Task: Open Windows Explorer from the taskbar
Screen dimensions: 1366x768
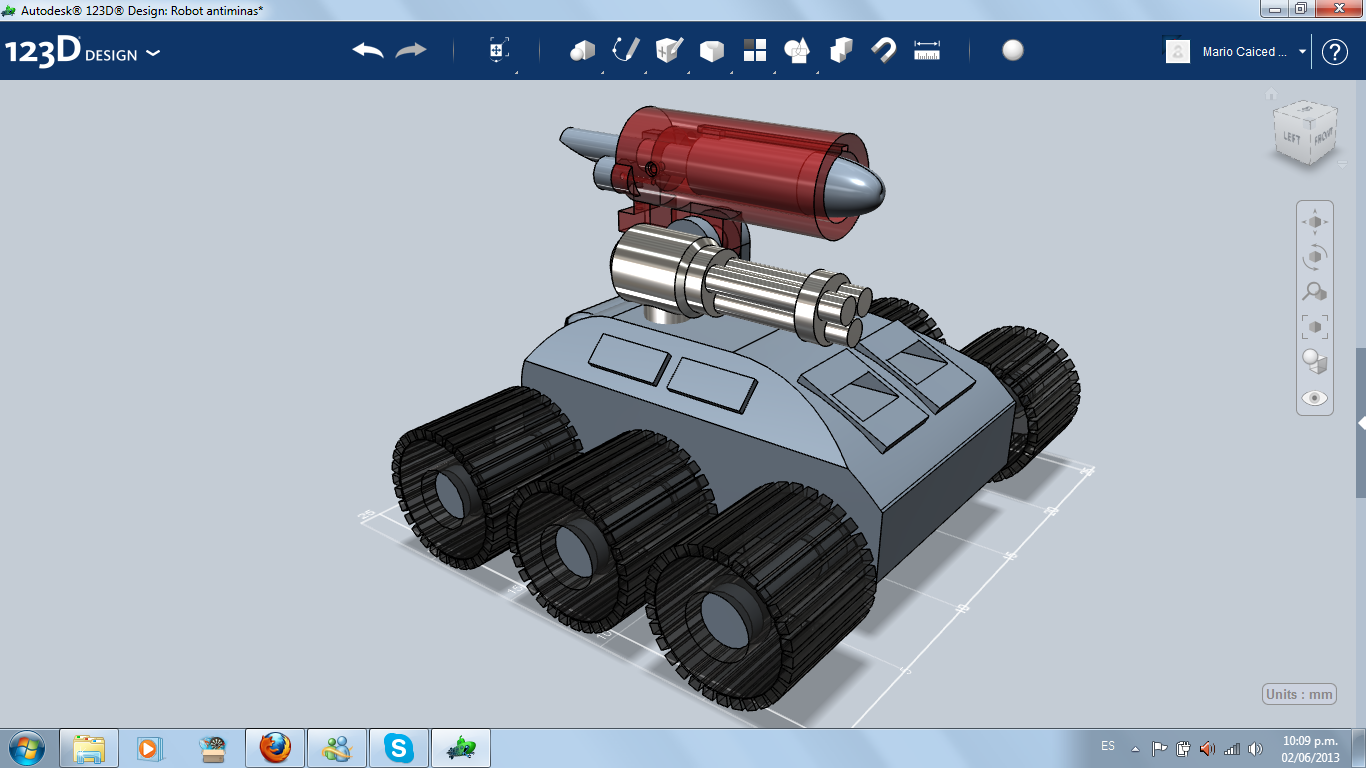Action: point(89,748)
